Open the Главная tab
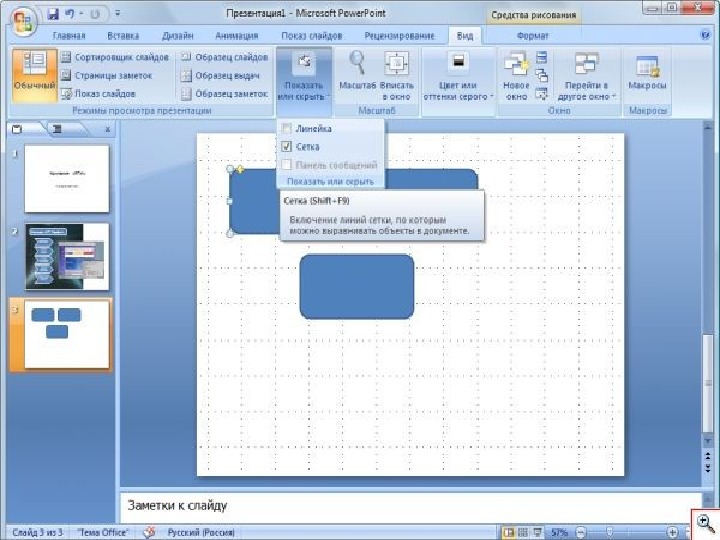720x540 pixels. (69, 36)
